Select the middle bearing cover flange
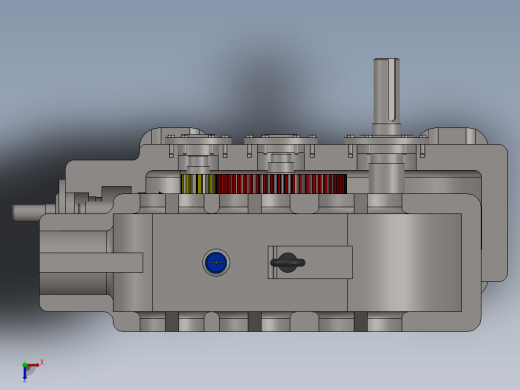520x390 pixels. pyautogui.click(x=281, y=140)
